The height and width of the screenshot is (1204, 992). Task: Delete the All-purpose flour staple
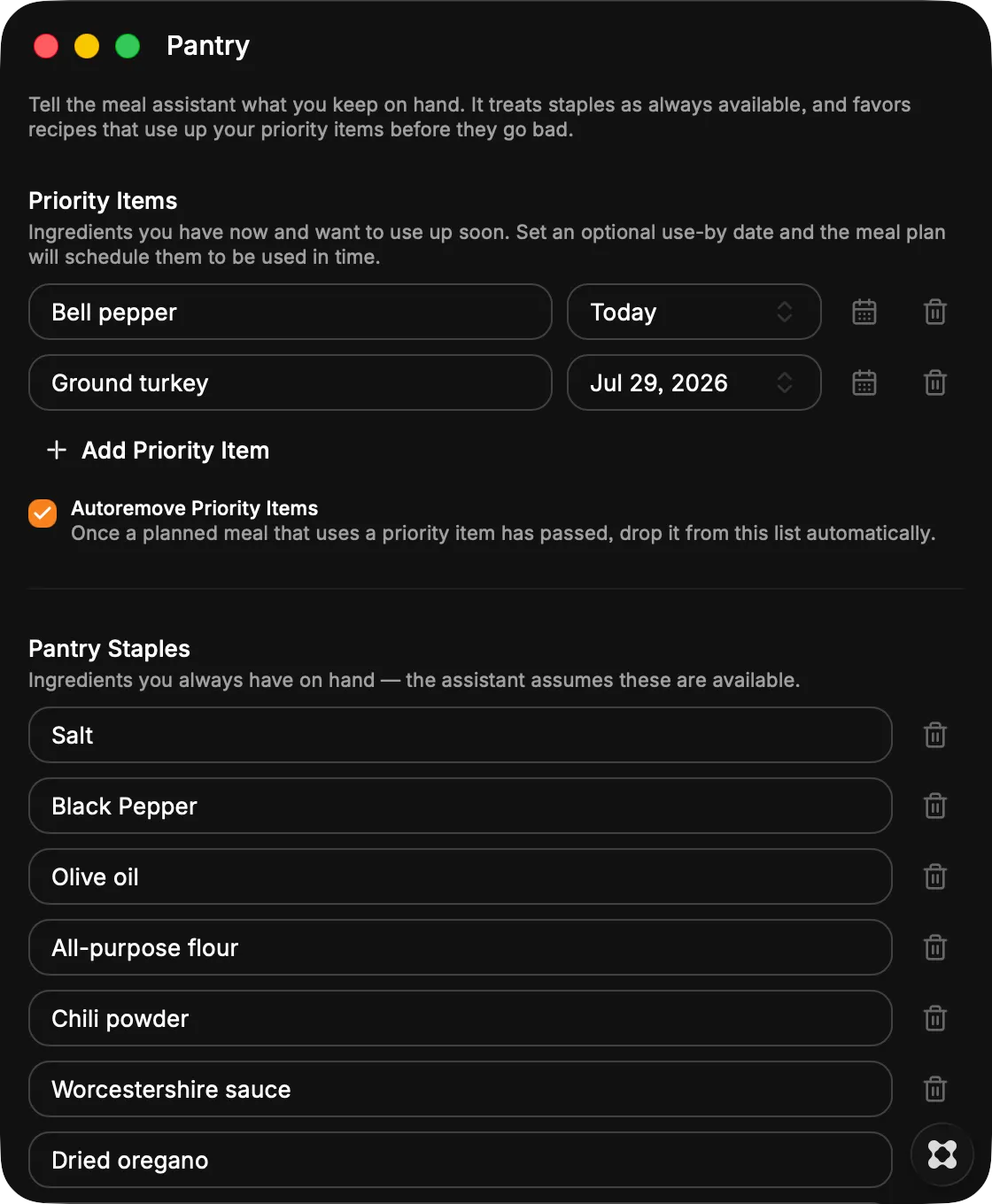(x=935, y=947)
